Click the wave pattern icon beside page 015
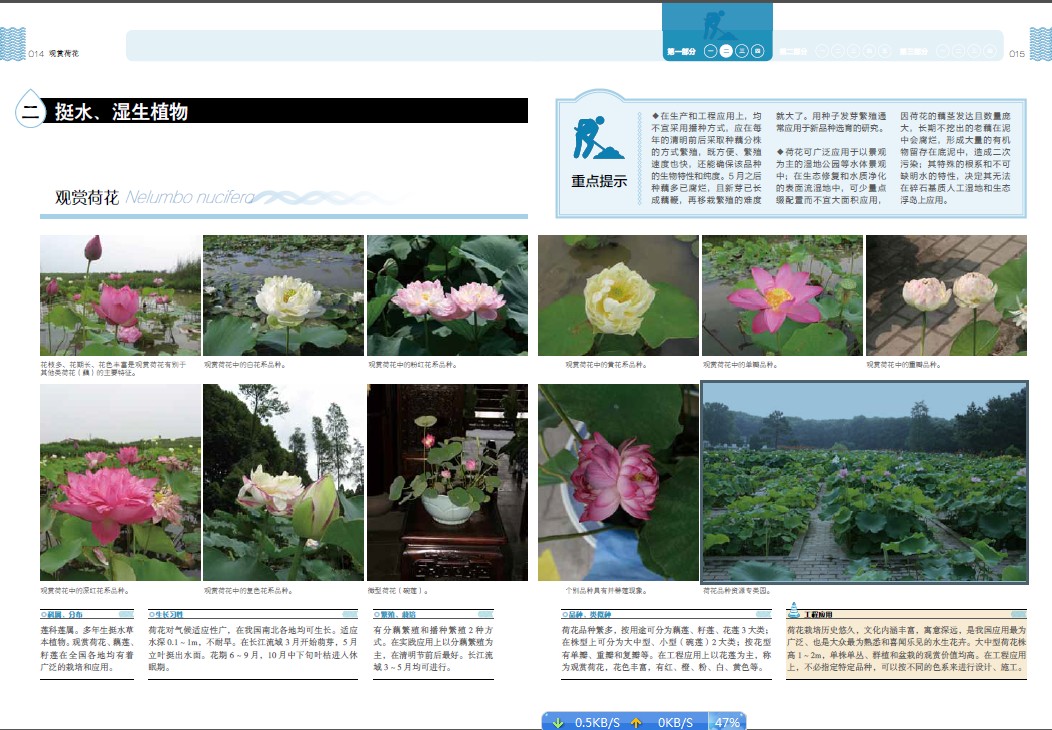1052x730 pixels. (1039, 45)
